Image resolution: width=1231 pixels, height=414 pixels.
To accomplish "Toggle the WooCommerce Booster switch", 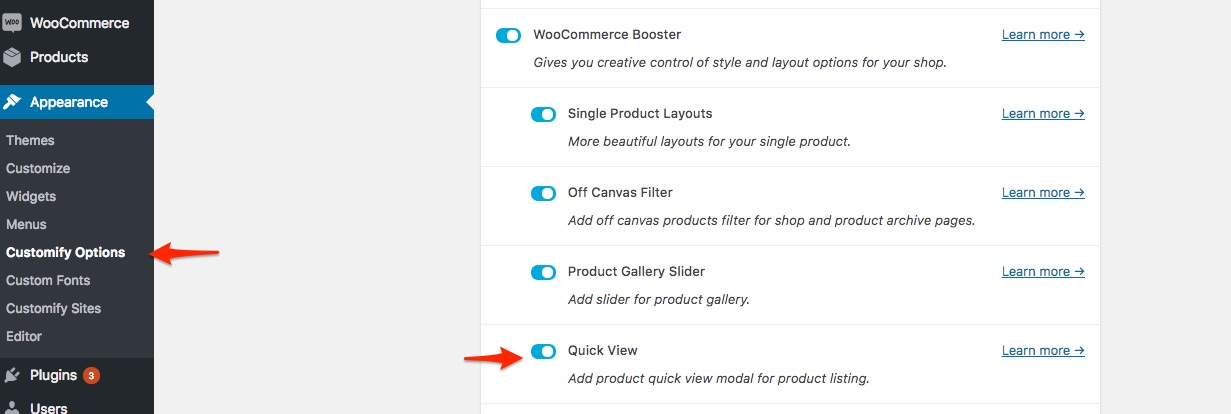I will pos(509,35).
